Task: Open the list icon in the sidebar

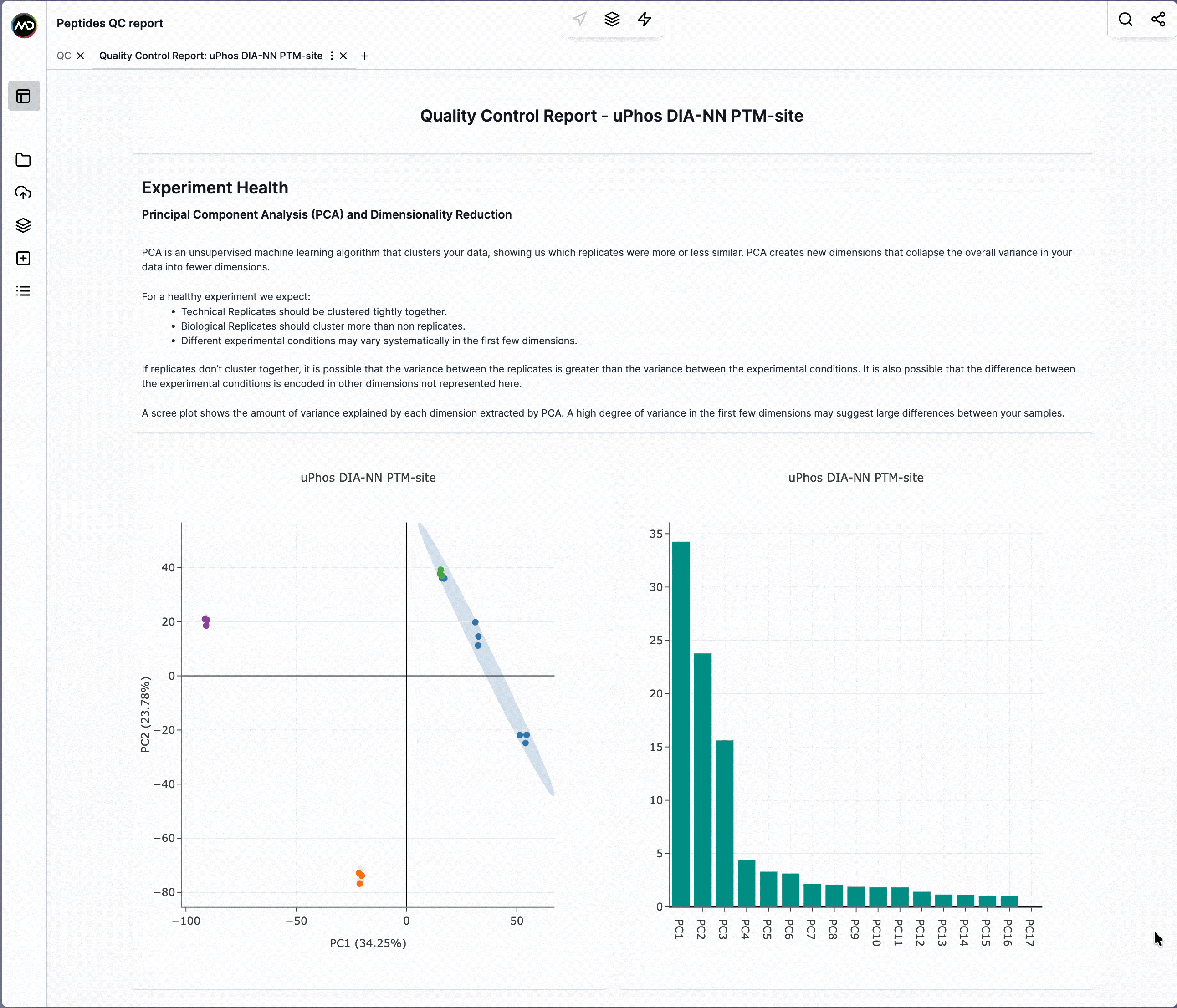Action: point(23,291)
